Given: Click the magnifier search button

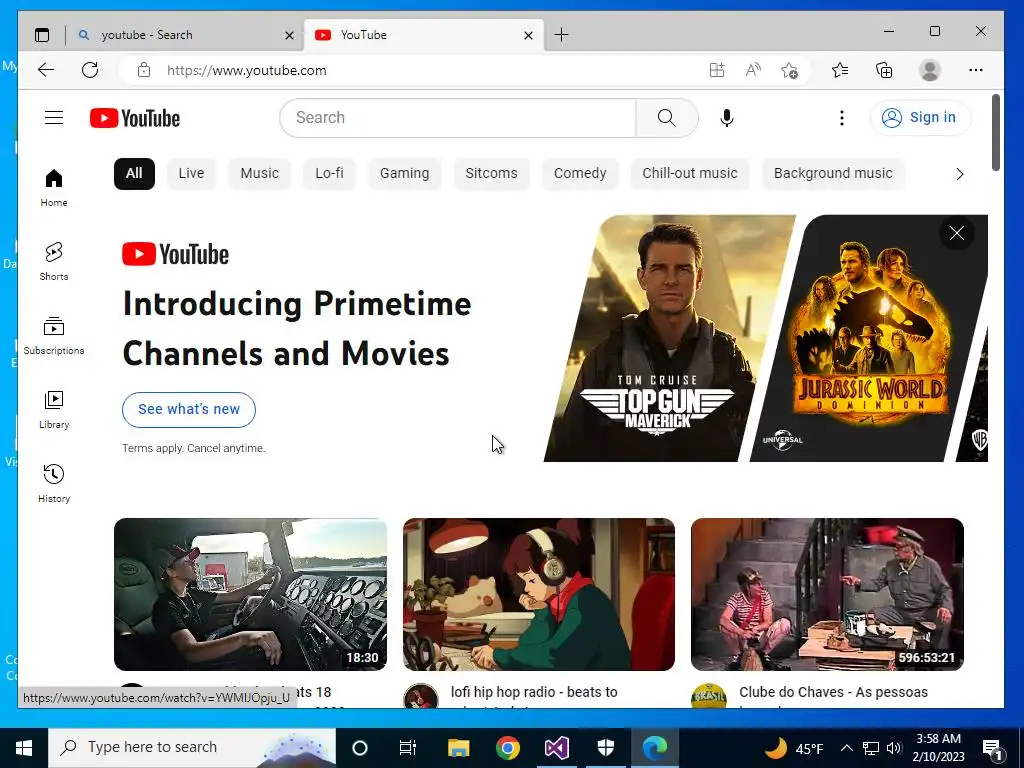Looking at the screenshot, I should coord(667,118).
